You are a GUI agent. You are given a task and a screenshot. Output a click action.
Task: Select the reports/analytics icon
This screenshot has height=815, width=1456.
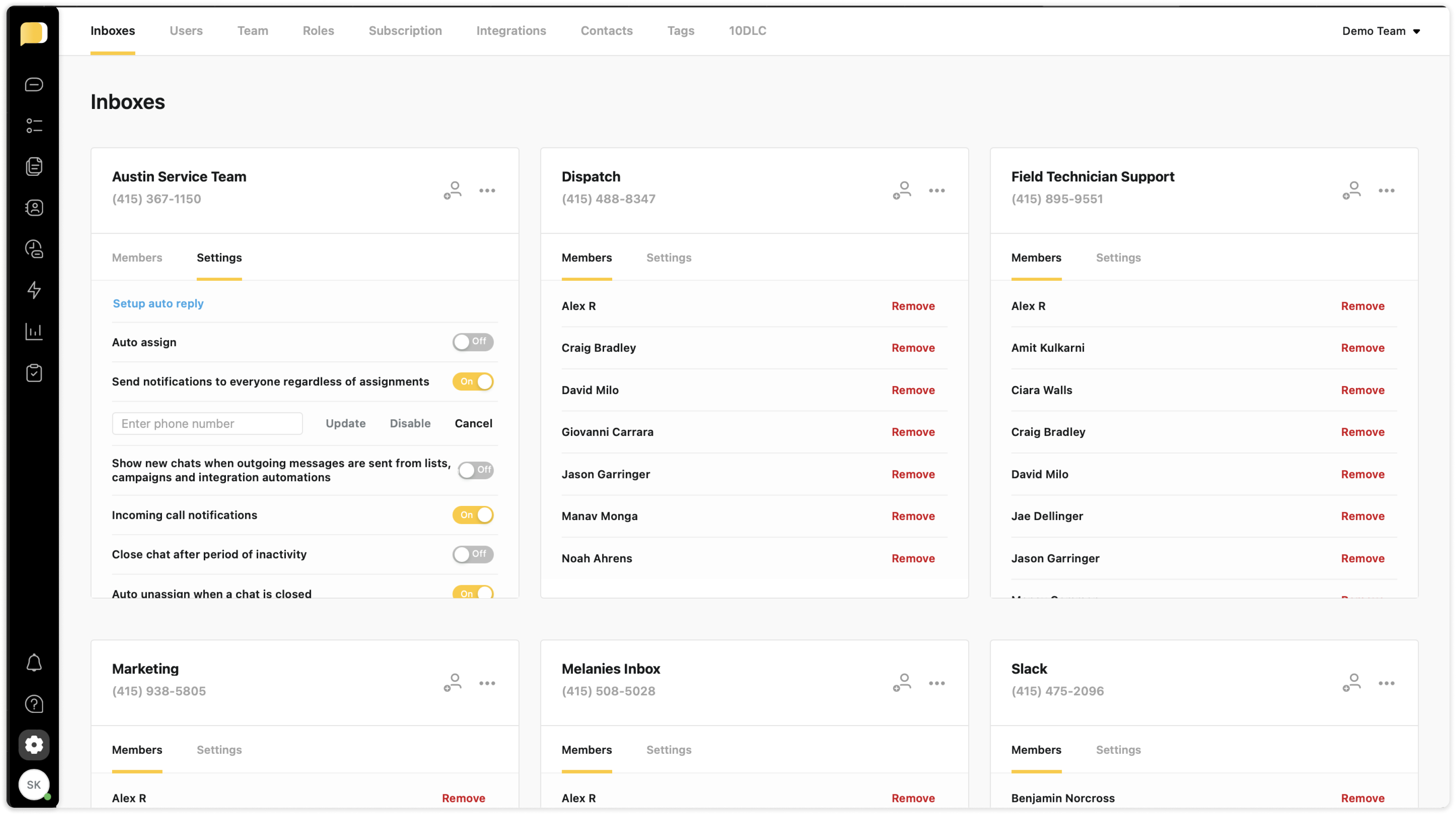pos(33,331)
